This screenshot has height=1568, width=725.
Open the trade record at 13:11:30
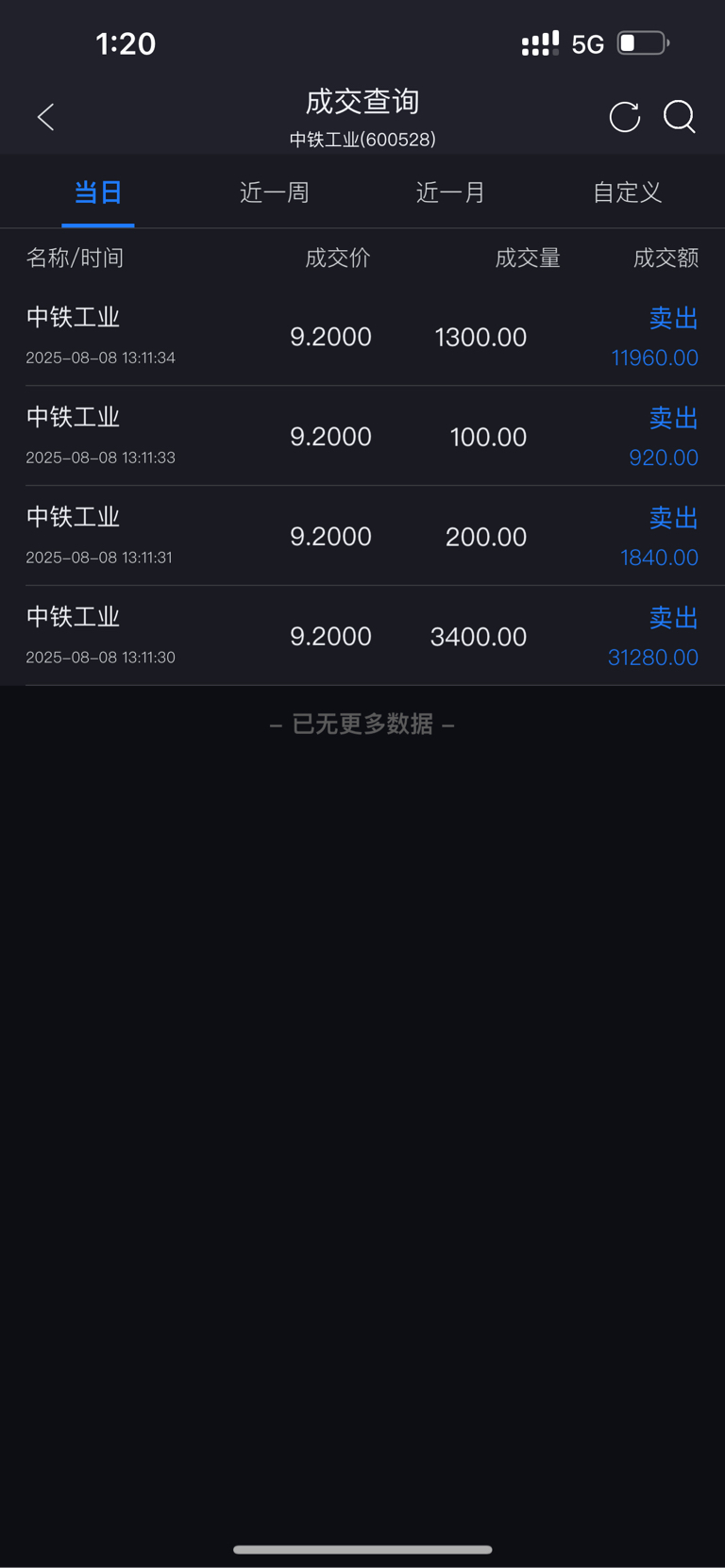[362, 636]
